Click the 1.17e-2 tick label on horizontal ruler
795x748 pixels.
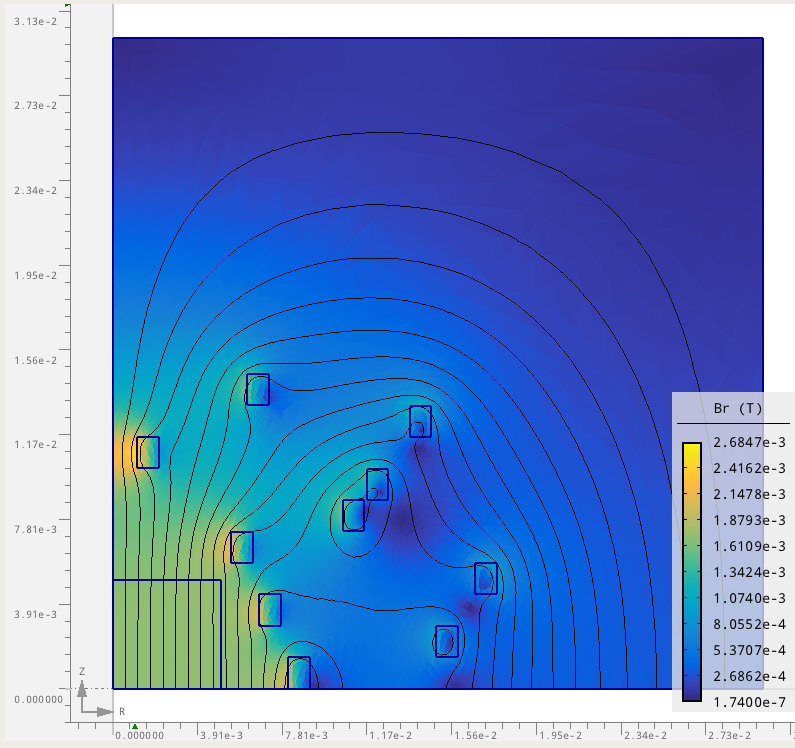point(391,736)
